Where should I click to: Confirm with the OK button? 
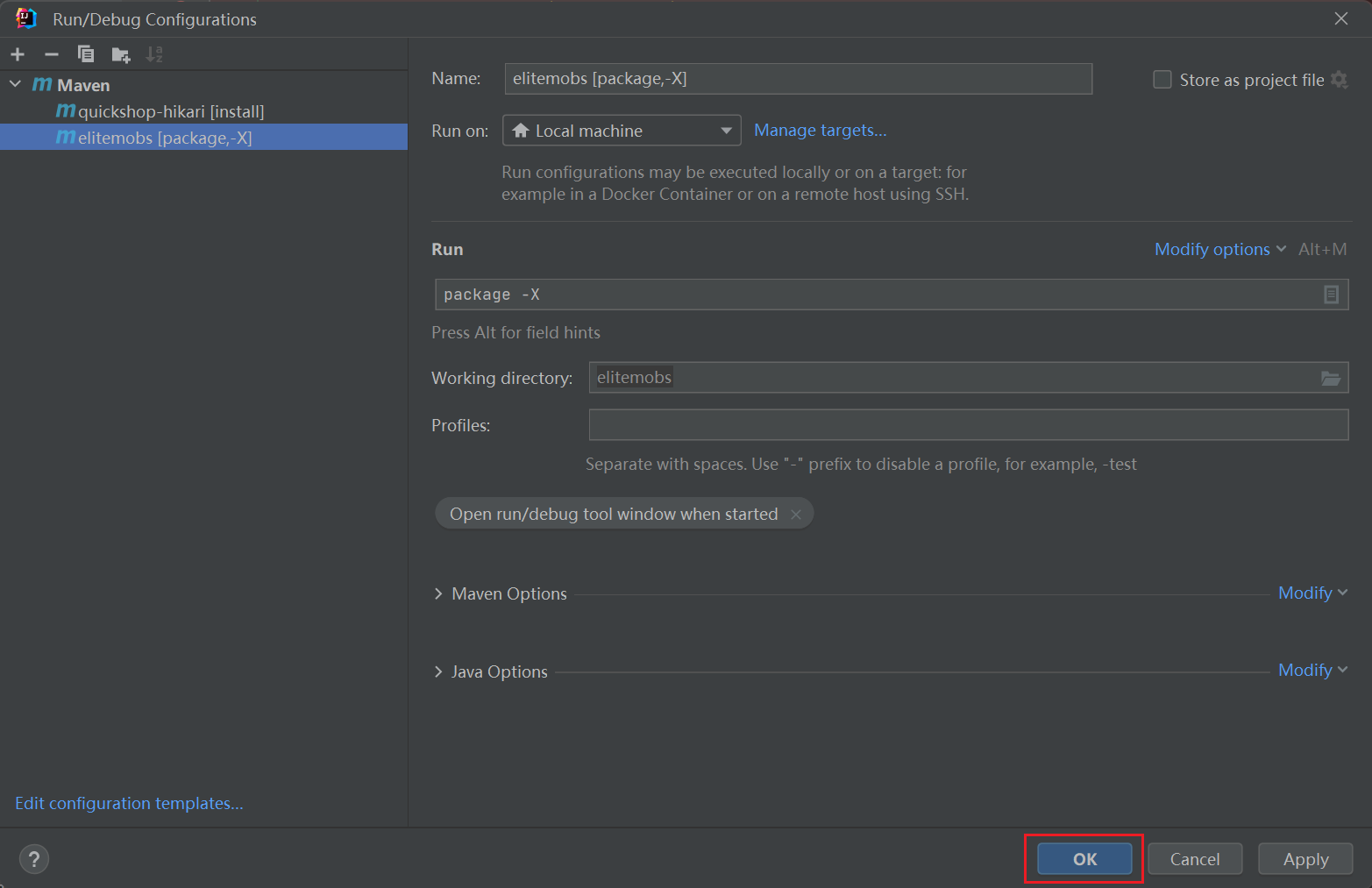point(1084,859)
